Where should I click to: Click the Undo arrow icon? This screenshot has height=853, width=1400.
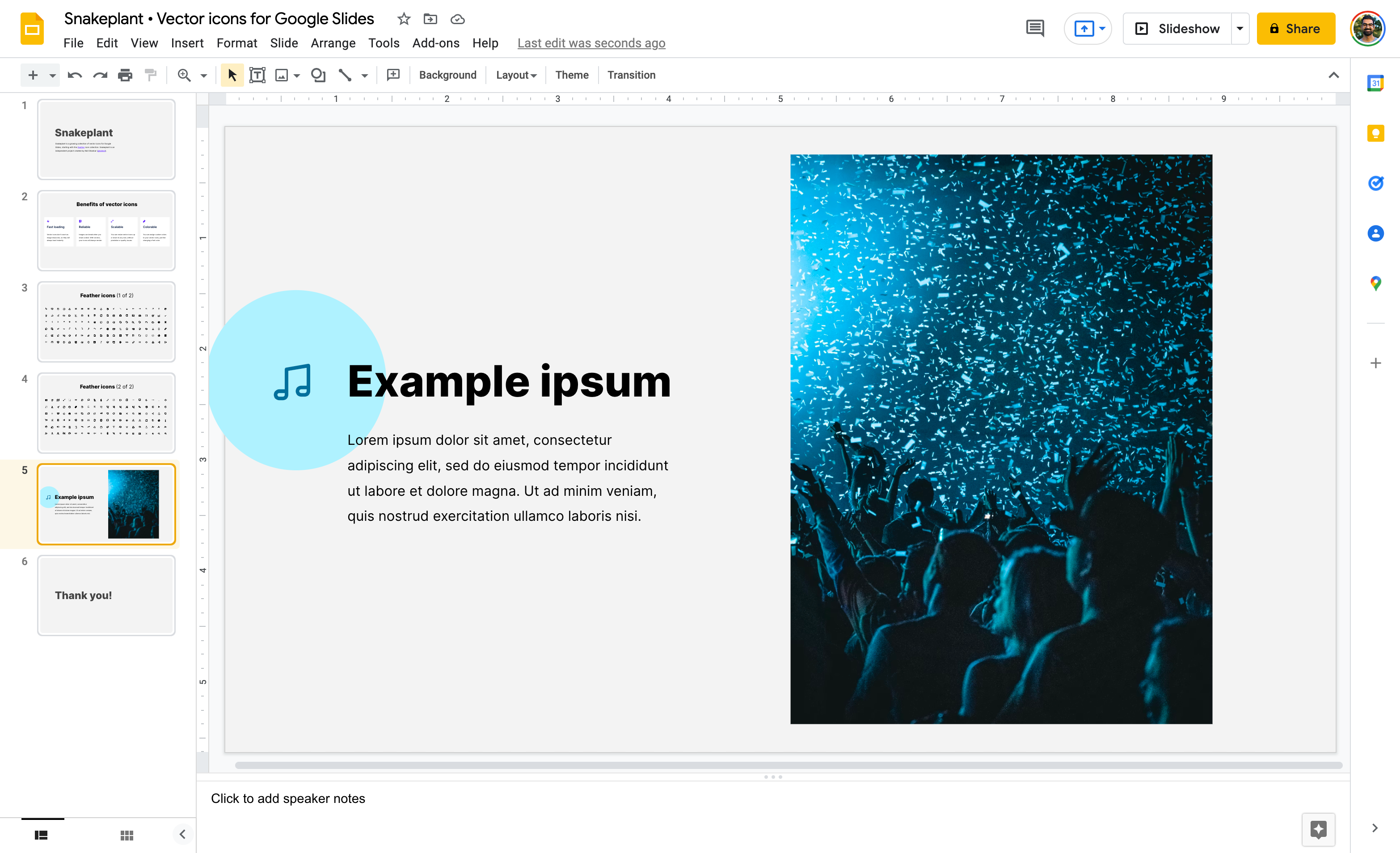point(75,75)
